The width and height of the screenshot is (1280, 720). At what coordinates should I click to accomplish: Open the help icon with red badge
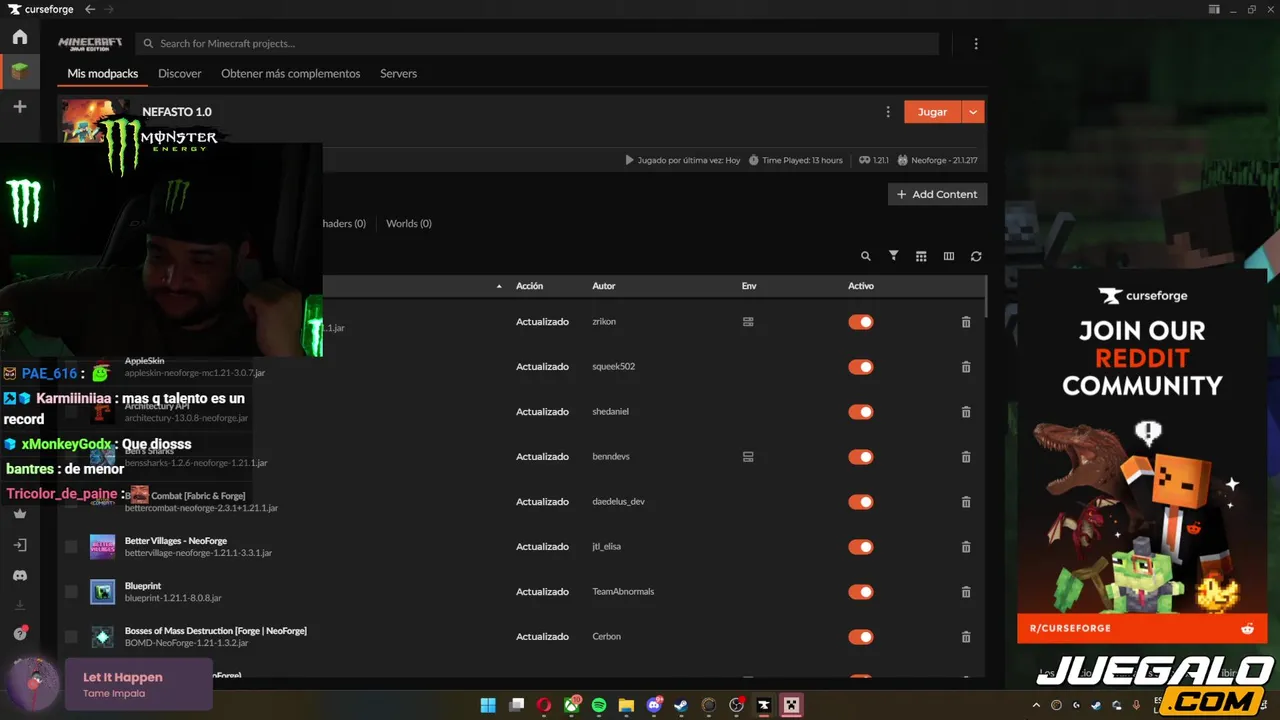coord(20,634)
